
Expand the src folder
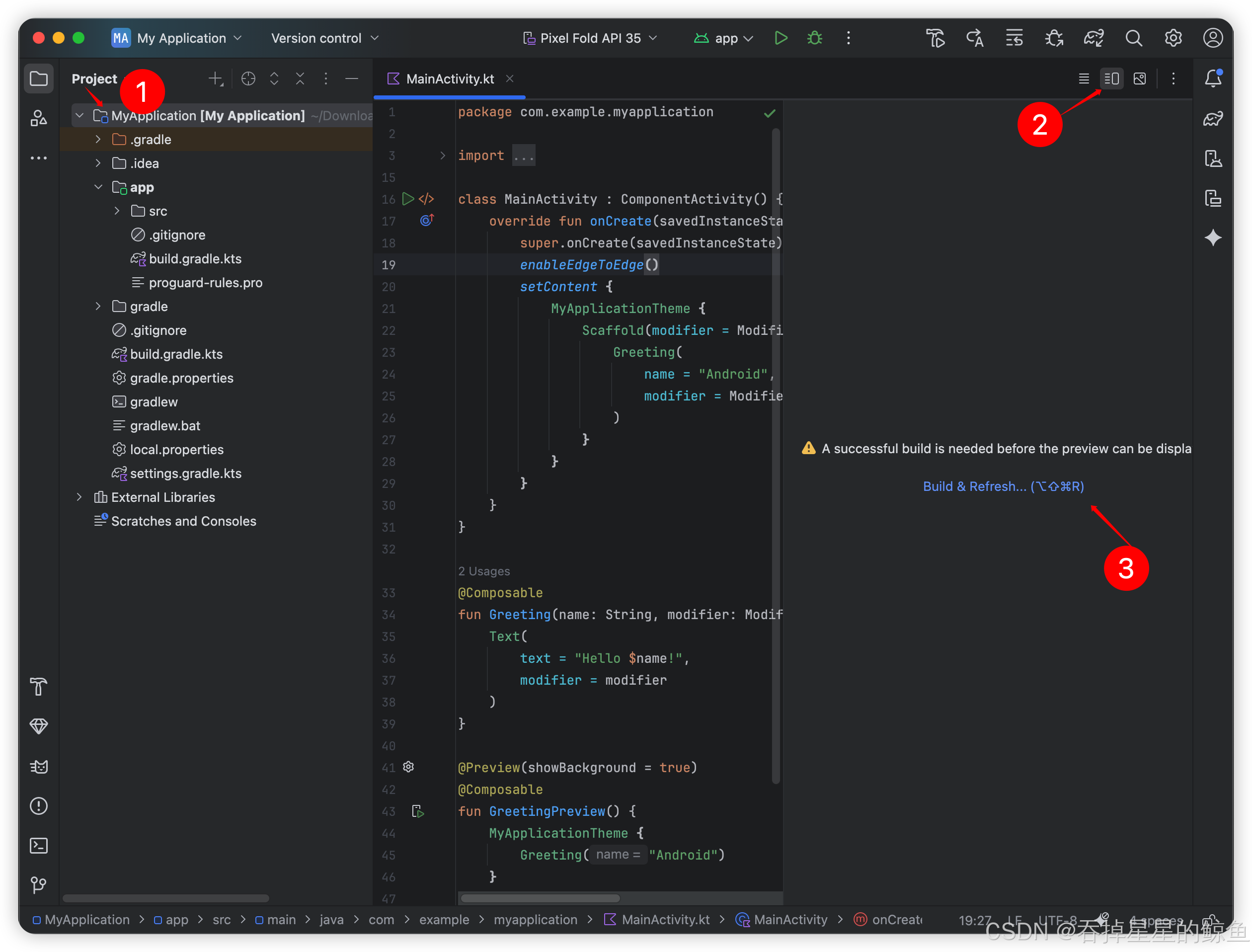pos(117,211)
